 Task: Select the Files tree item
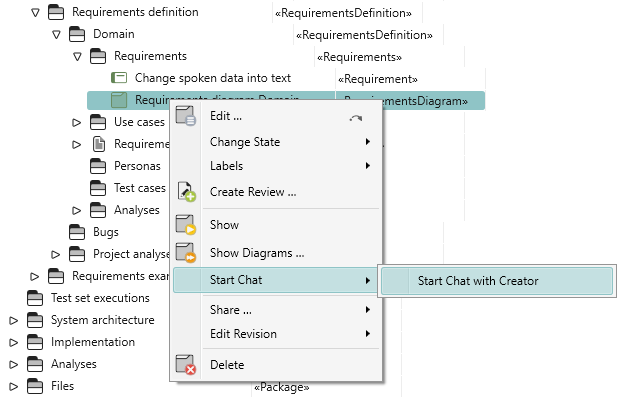(62, 386)
